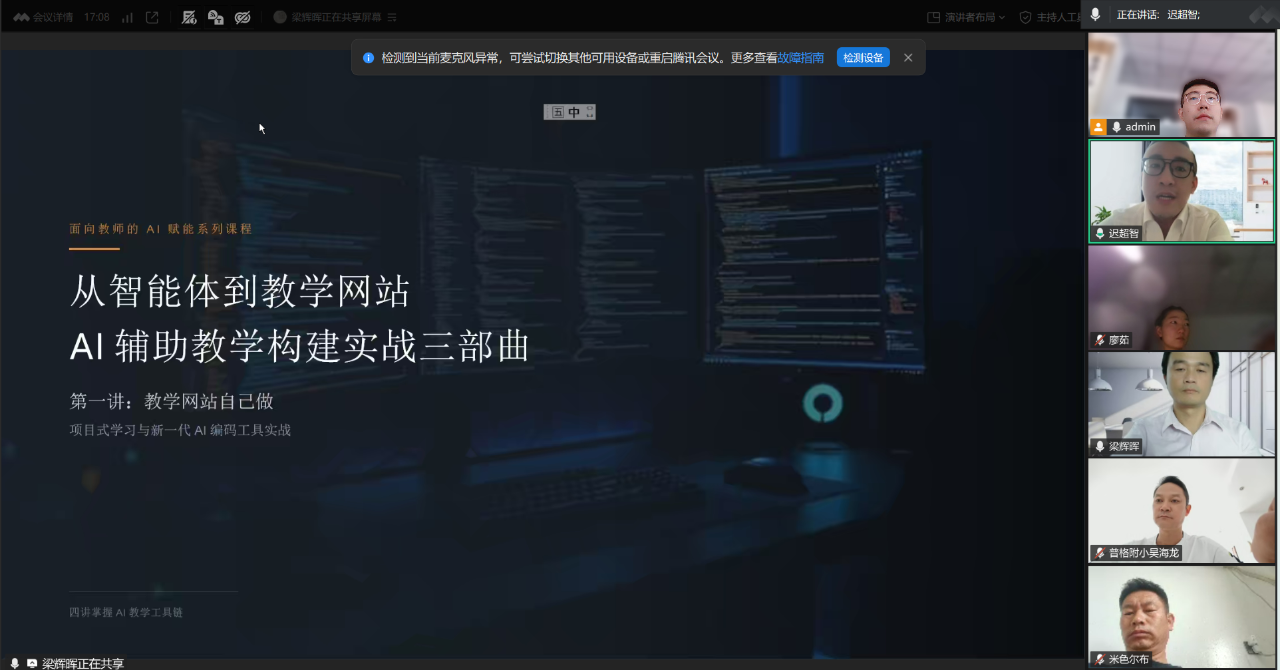Click the info icon in the notification banner

(x=368, y=58)
